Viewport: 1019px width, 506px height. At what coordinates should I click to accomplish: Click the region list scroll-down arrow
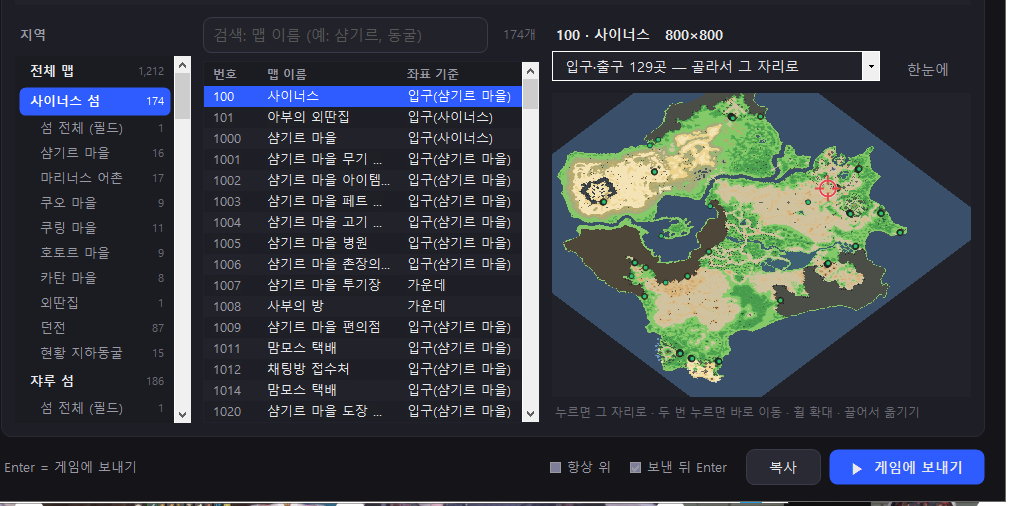[x=182, y=414]
